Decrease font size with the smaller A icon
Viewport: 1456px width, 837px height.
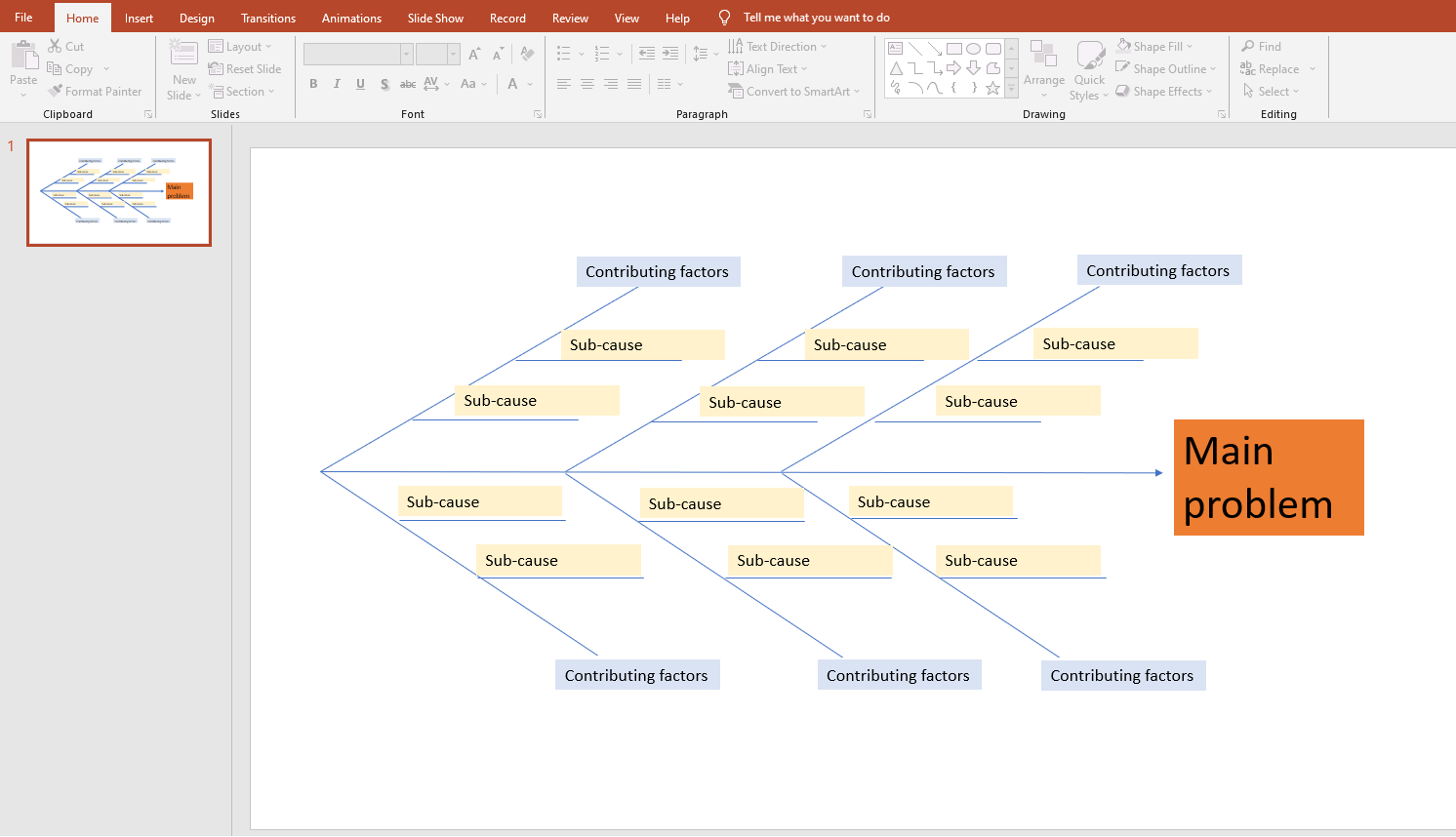pos(498,54)
